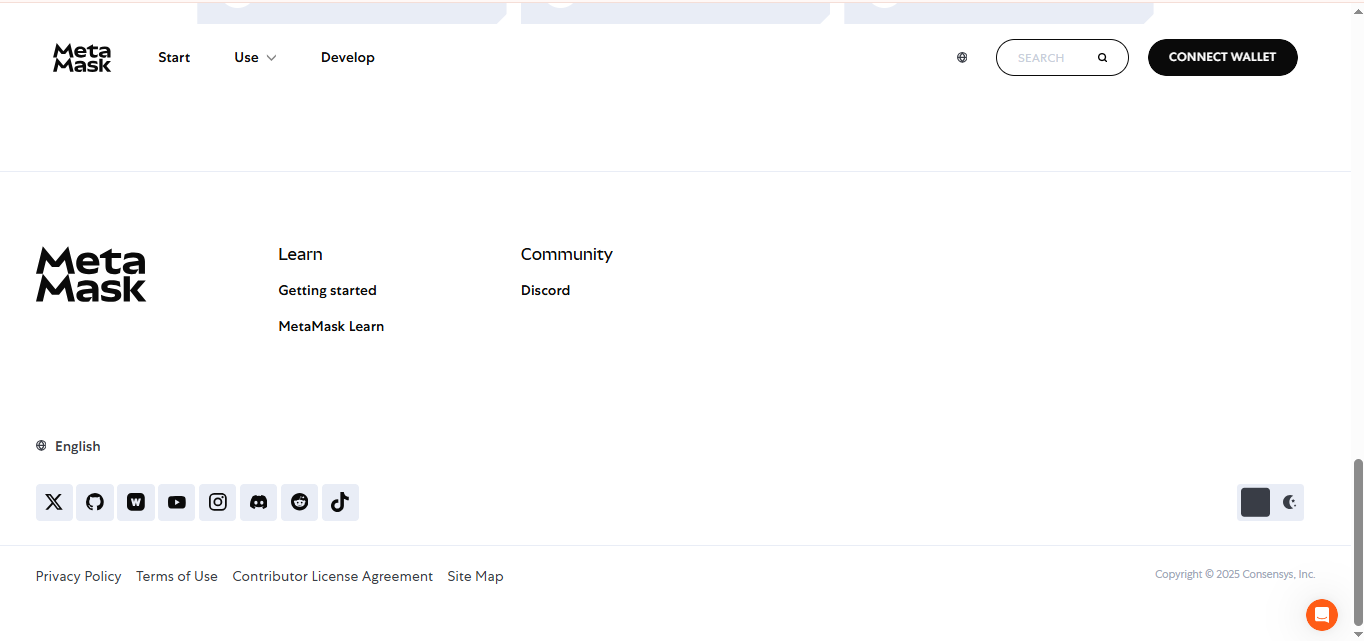
Task: Open the Contributor License Agreement link
Action: click(333, 576)
